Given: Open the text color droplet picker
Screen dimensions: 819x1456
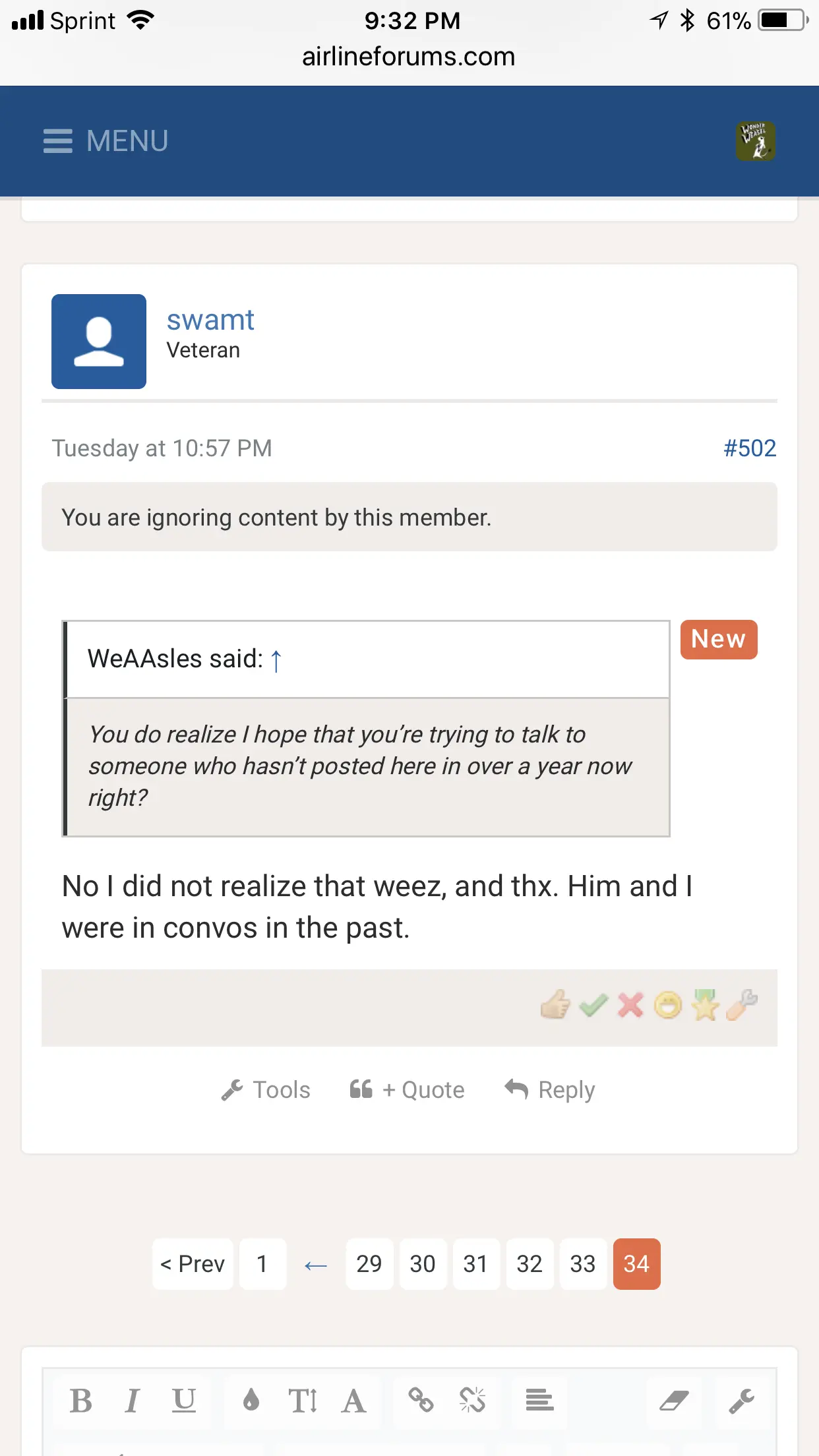Looking at the screenshot, I should point(251,1400).
